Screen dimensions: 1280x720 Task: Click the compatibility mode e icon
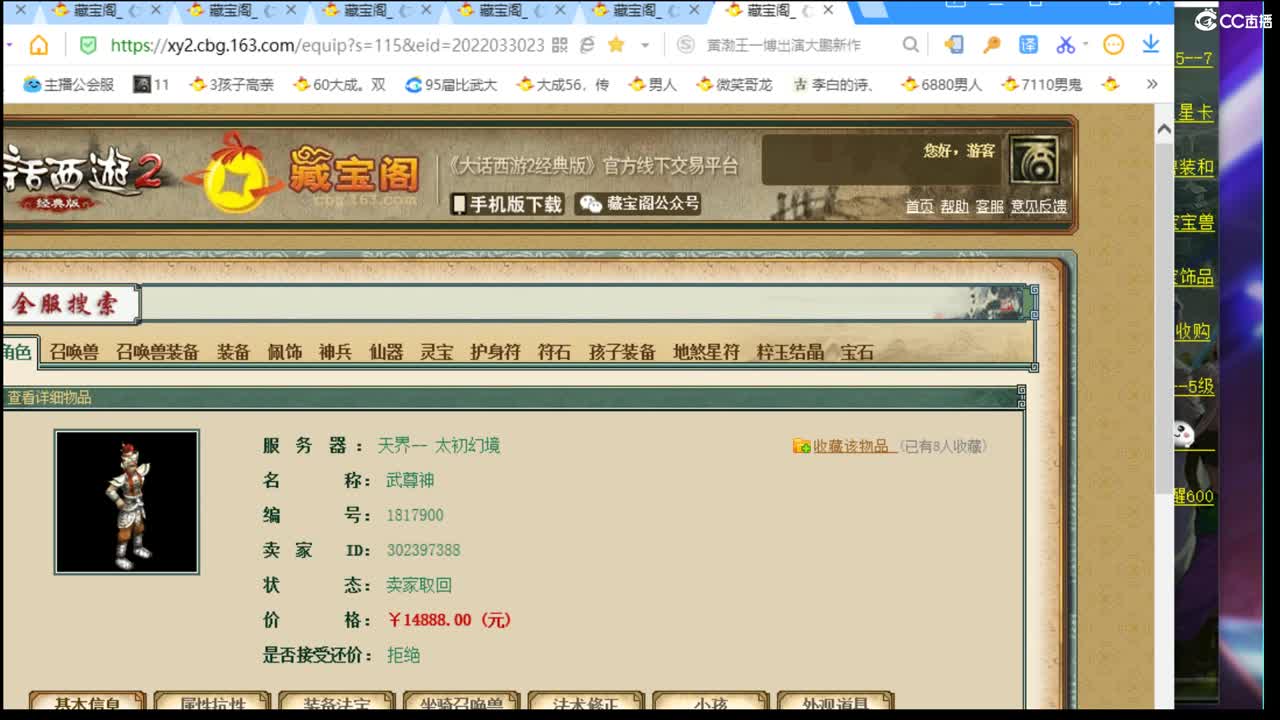[x=587, y=45]
